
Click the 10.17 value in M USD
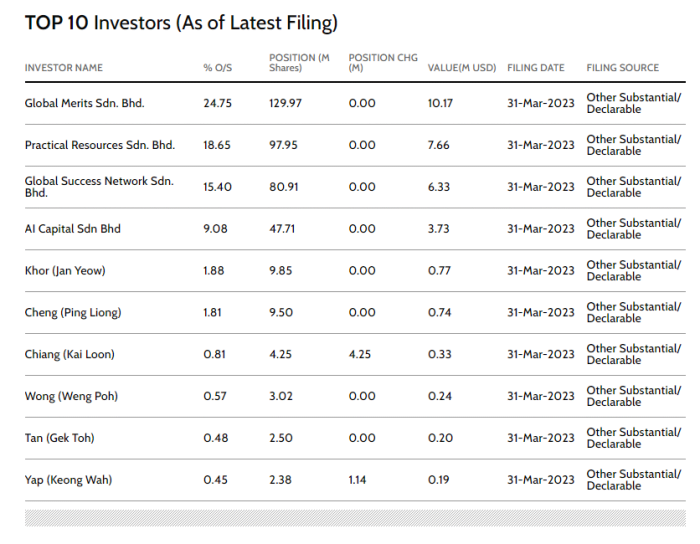pyautogui.click(x=440, y=103)
